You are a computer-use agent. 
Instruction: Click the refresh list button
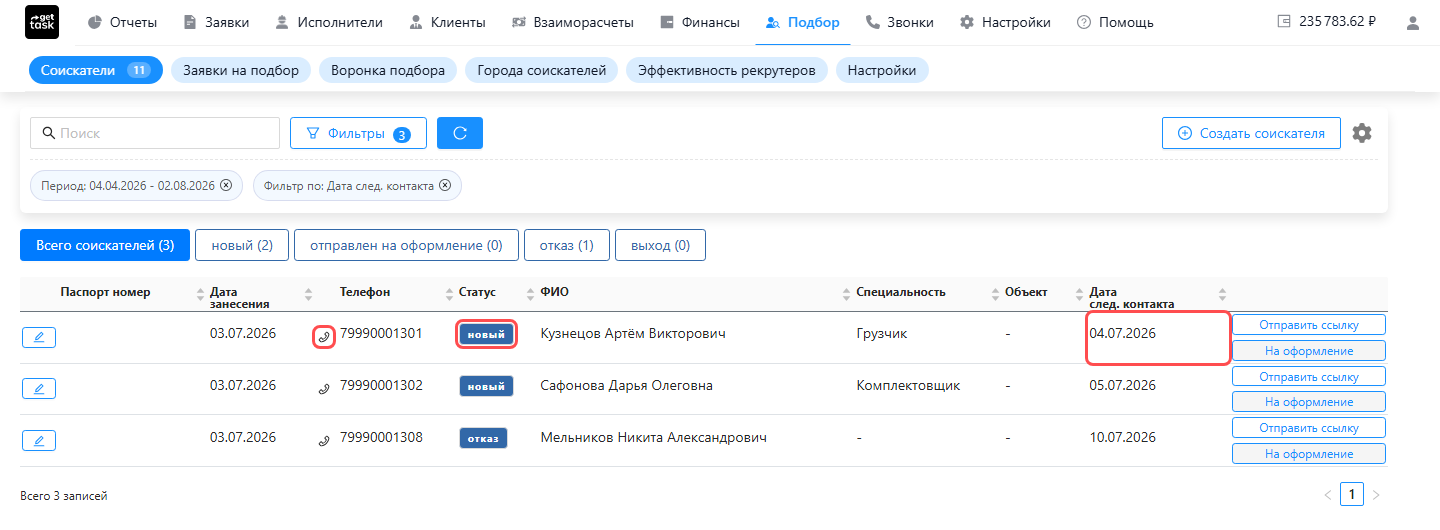(460, 133)
